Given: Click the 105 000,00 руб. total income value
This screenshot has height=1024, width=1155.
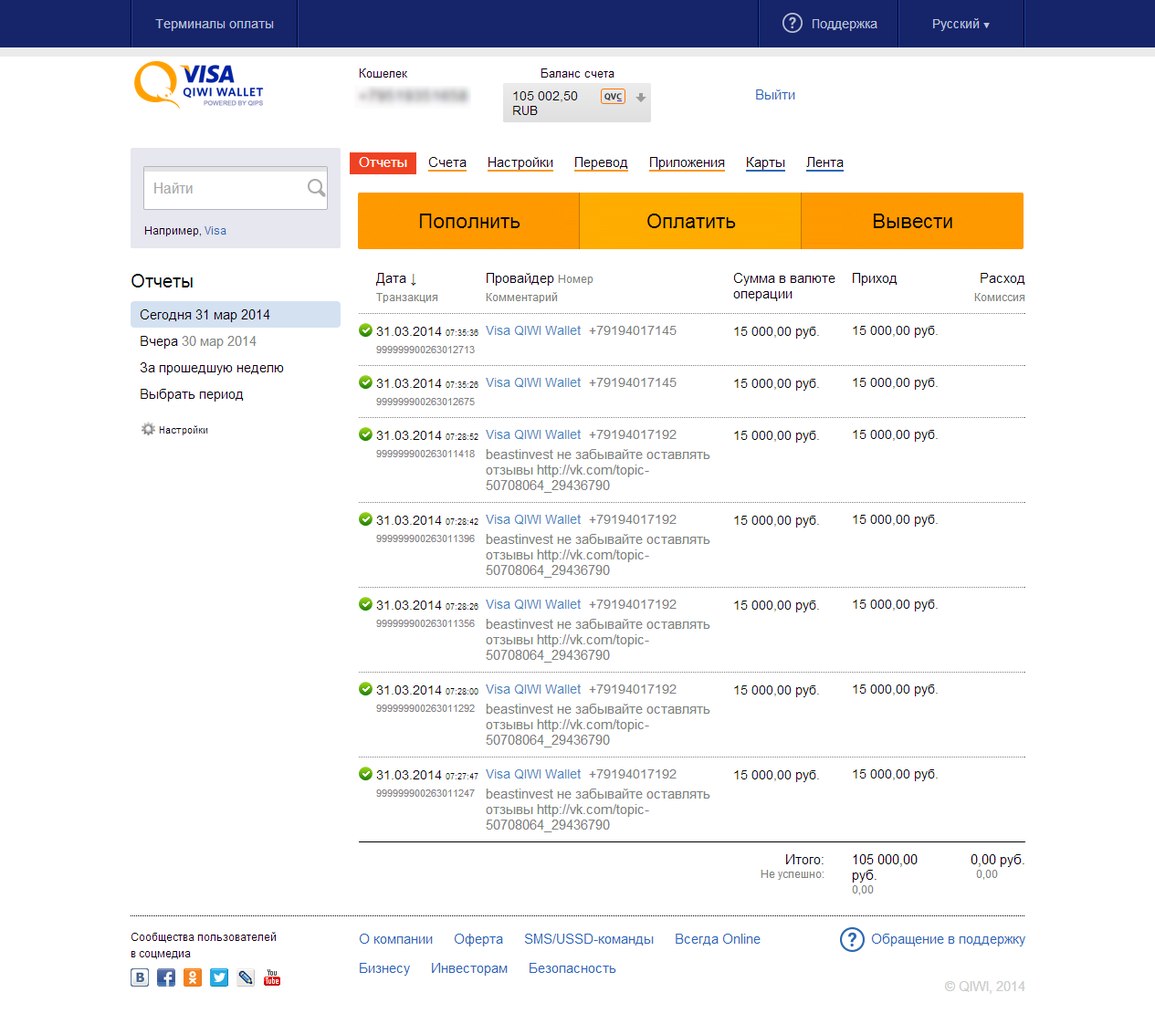Looking at the screenshot, I should pyautogui.click(x=885, y=867).
